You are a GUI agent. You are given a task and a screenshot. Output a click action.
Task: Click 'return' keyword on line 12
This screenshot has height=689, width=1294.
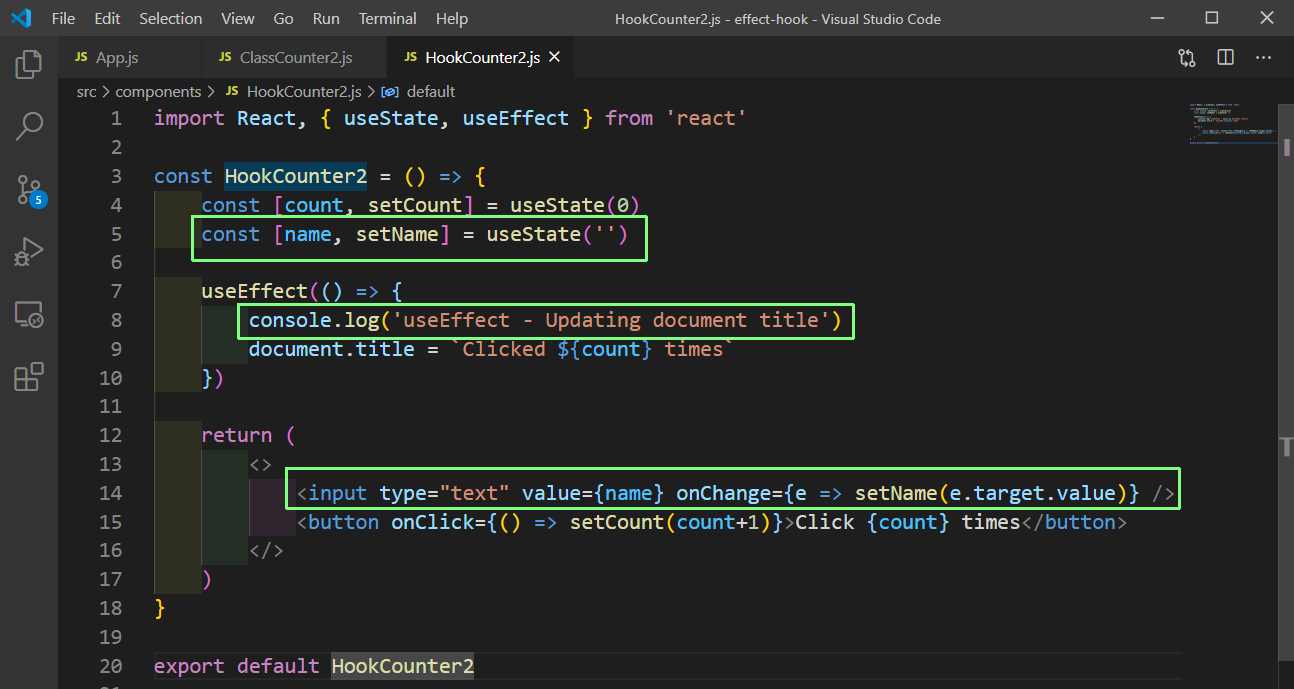click(237, 435)
